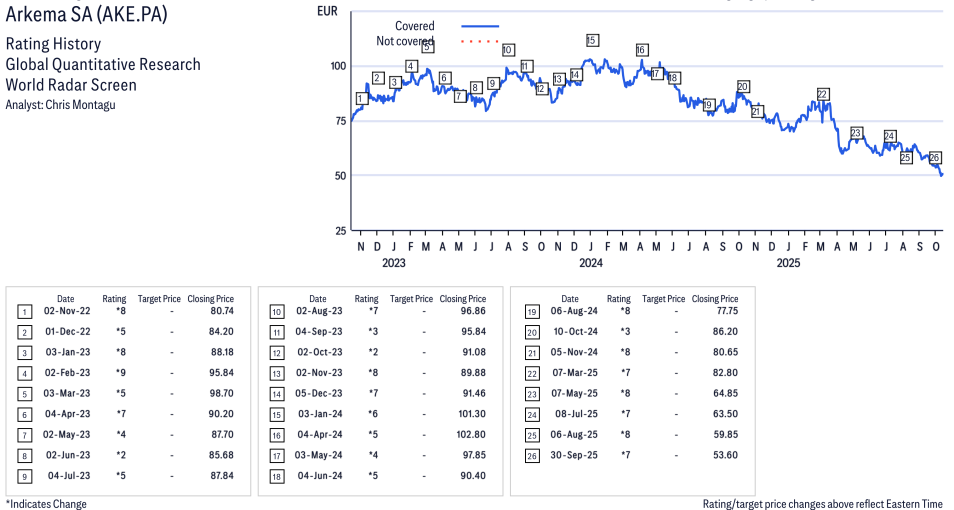
Task: Click the 2024 year label on the axis
Action: click(591, 264)
